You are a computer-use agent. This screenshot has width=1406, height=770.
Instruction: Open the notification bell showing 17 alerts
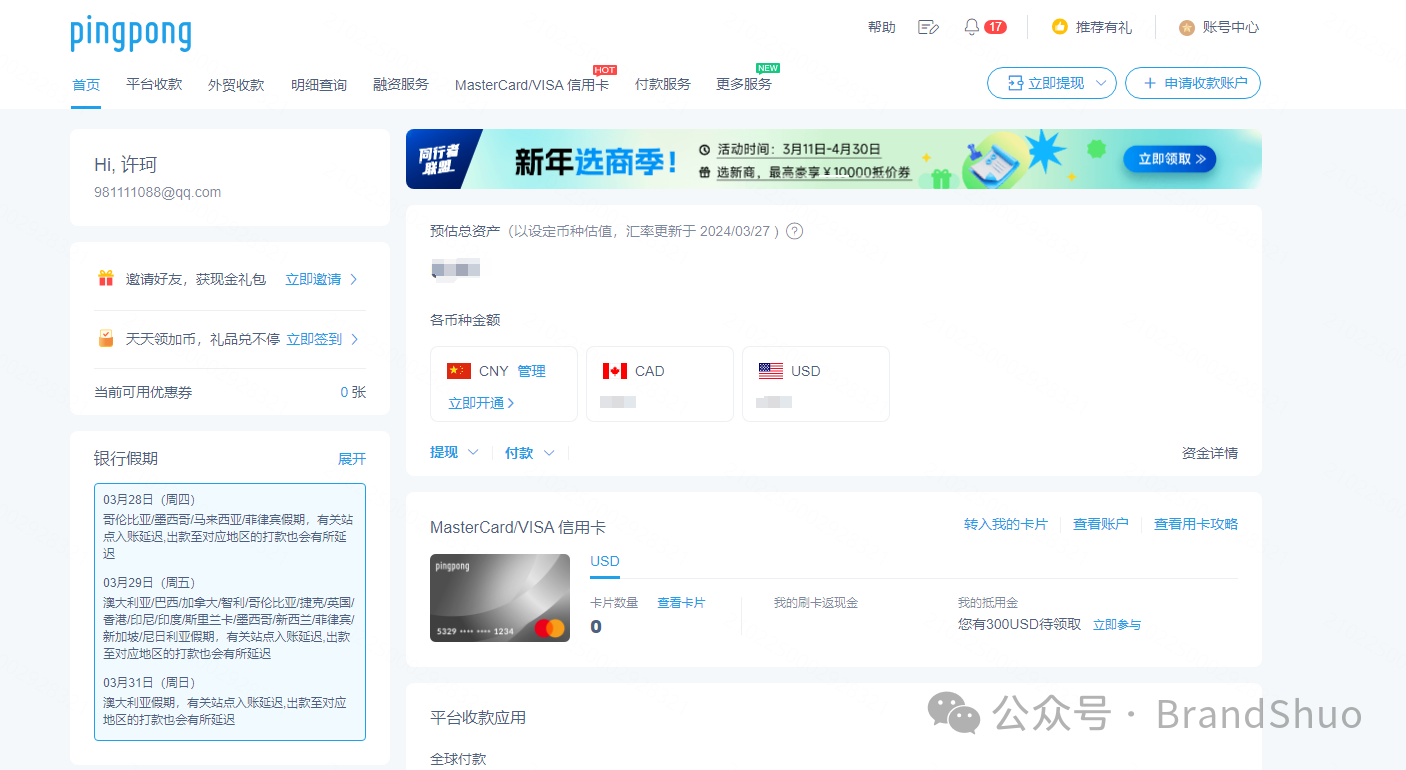point(971,27)
